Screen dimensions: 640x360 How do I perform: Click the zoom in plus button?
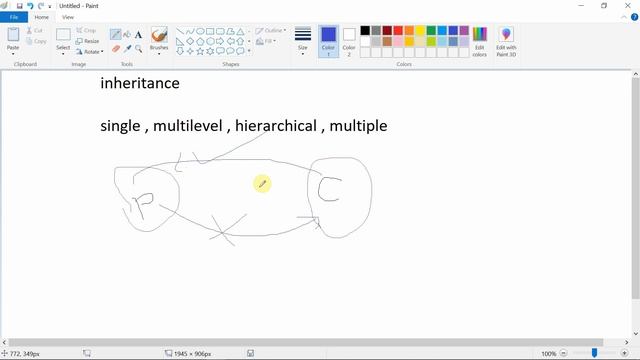[624, 353]
